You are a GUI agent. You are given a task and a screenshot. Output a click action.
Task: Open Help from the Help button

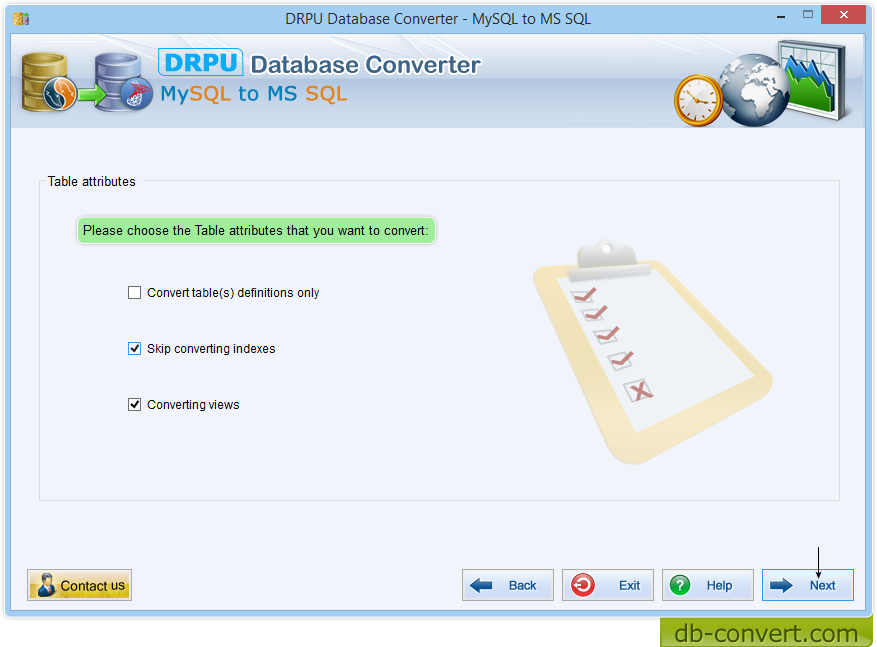tap(707, 585)
